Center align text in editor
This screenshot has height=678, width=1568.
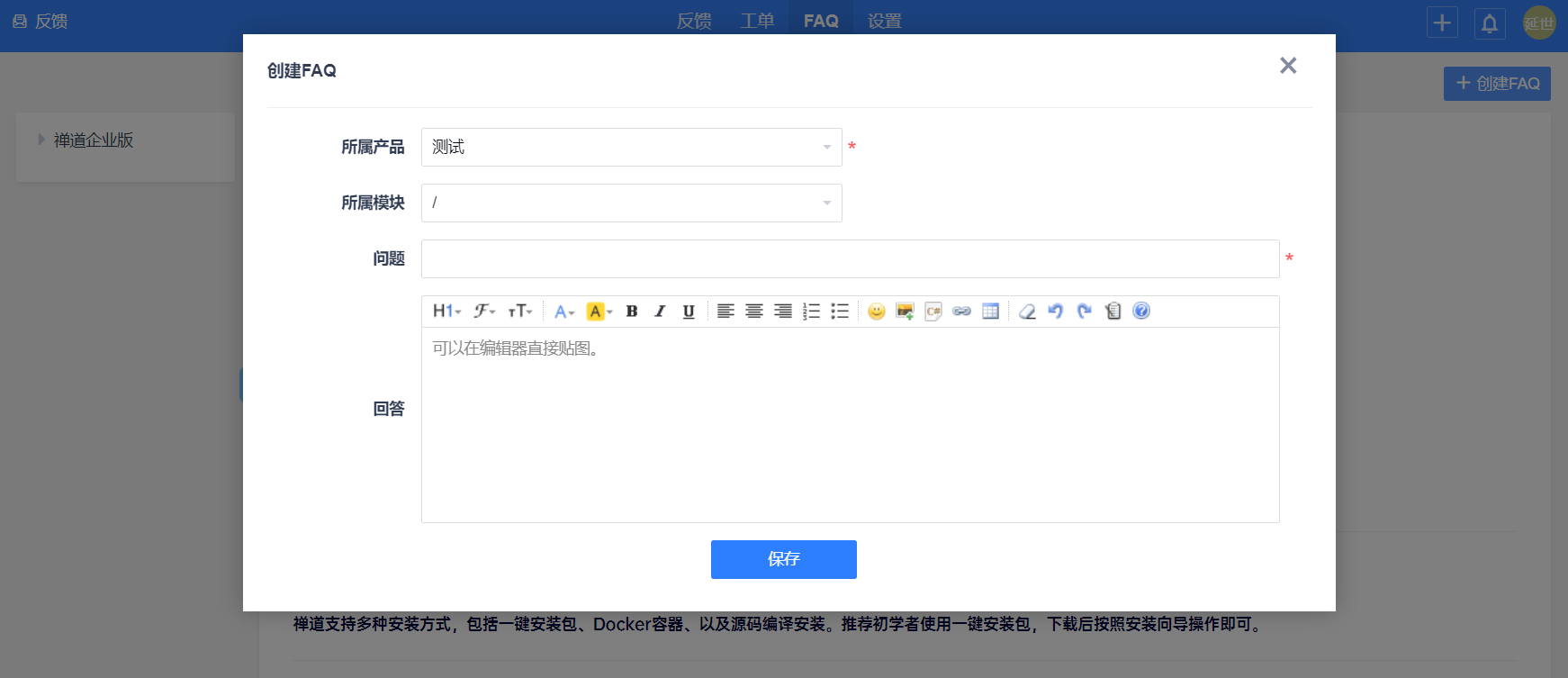tap(754, 312)
